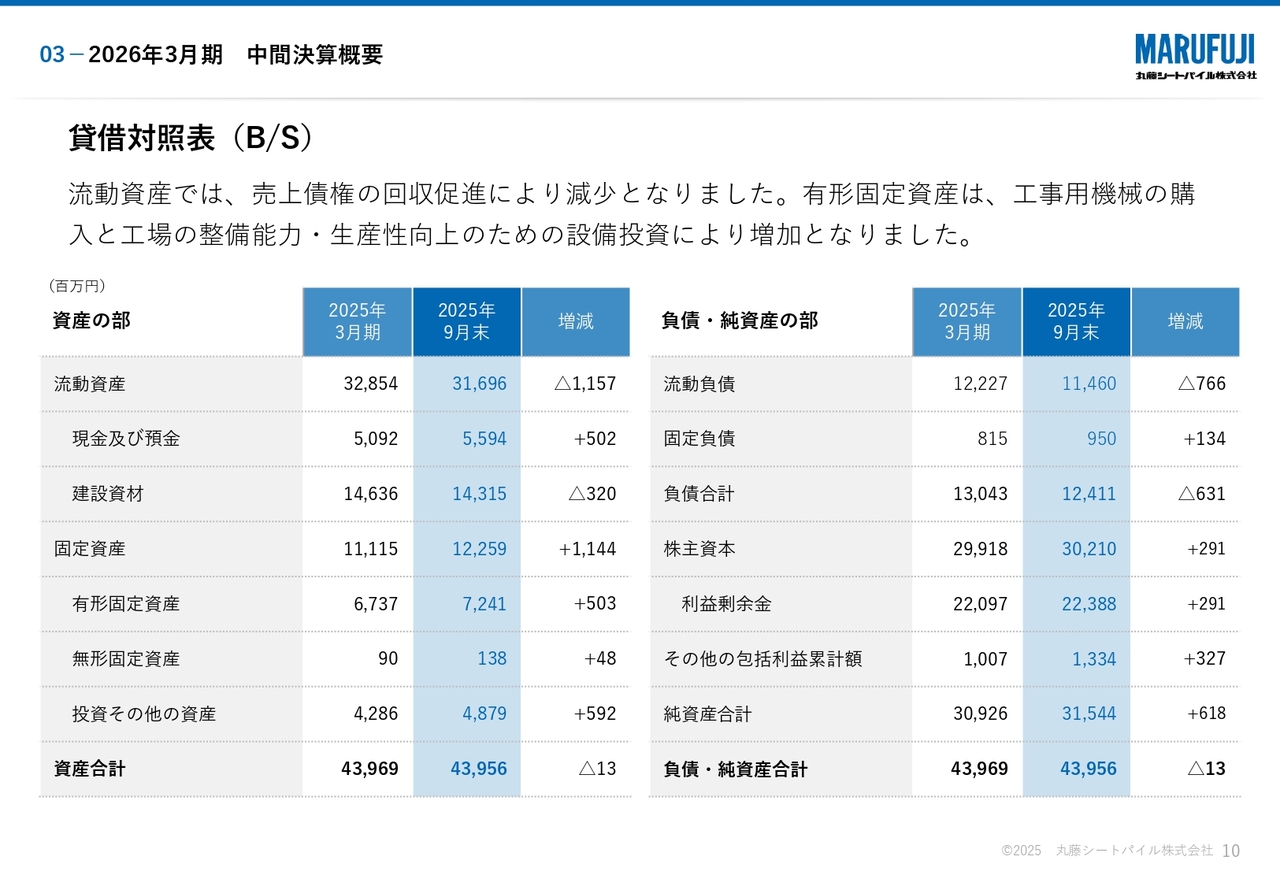The height and width of the screenshot is (886, 1280).
Task: Select the 2025年9月末 header in the liabilities table
Action: coord(1076,321)
